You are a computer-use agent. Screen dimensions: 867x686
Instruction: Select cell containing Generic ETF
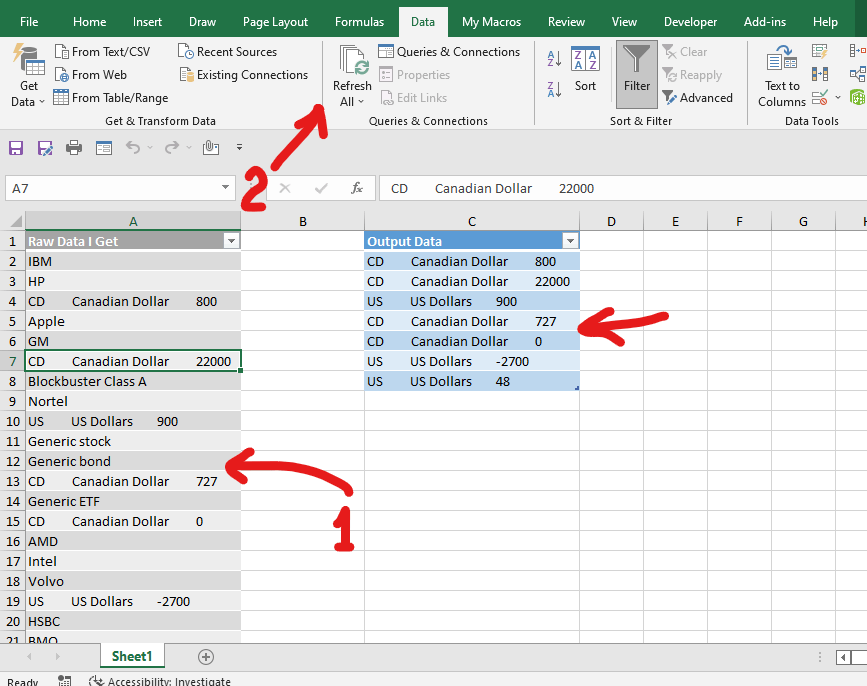tap(133, 501)
